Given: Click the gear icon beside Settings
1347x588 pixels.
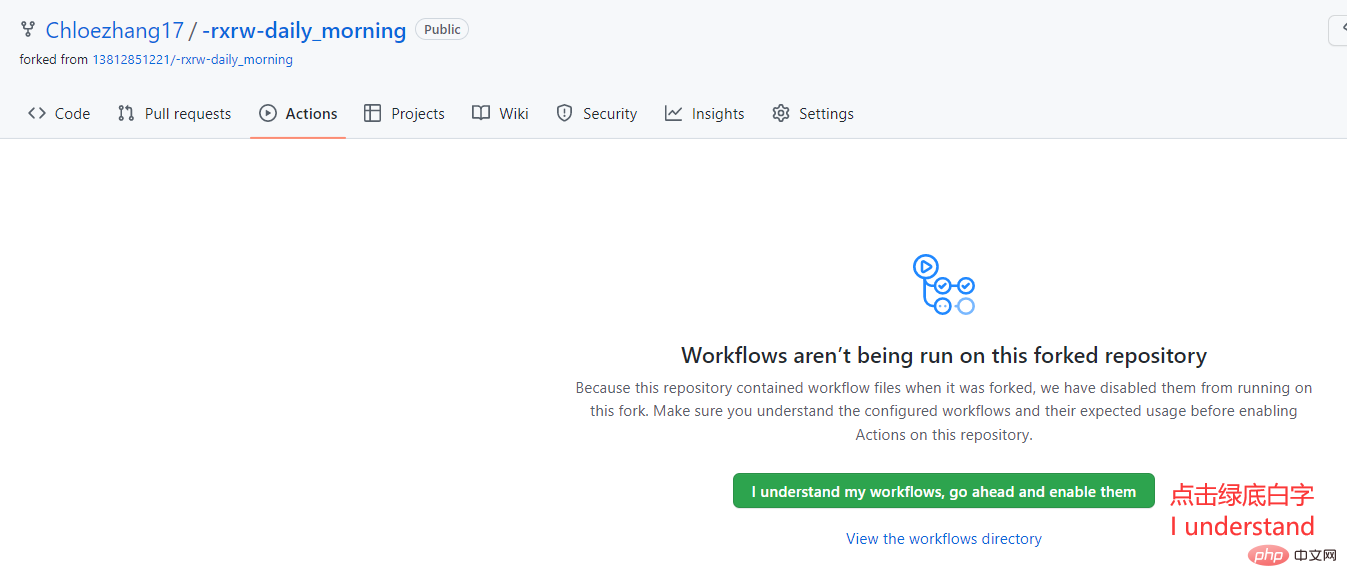Looking at the screenshot, I should tap(781, 114).
